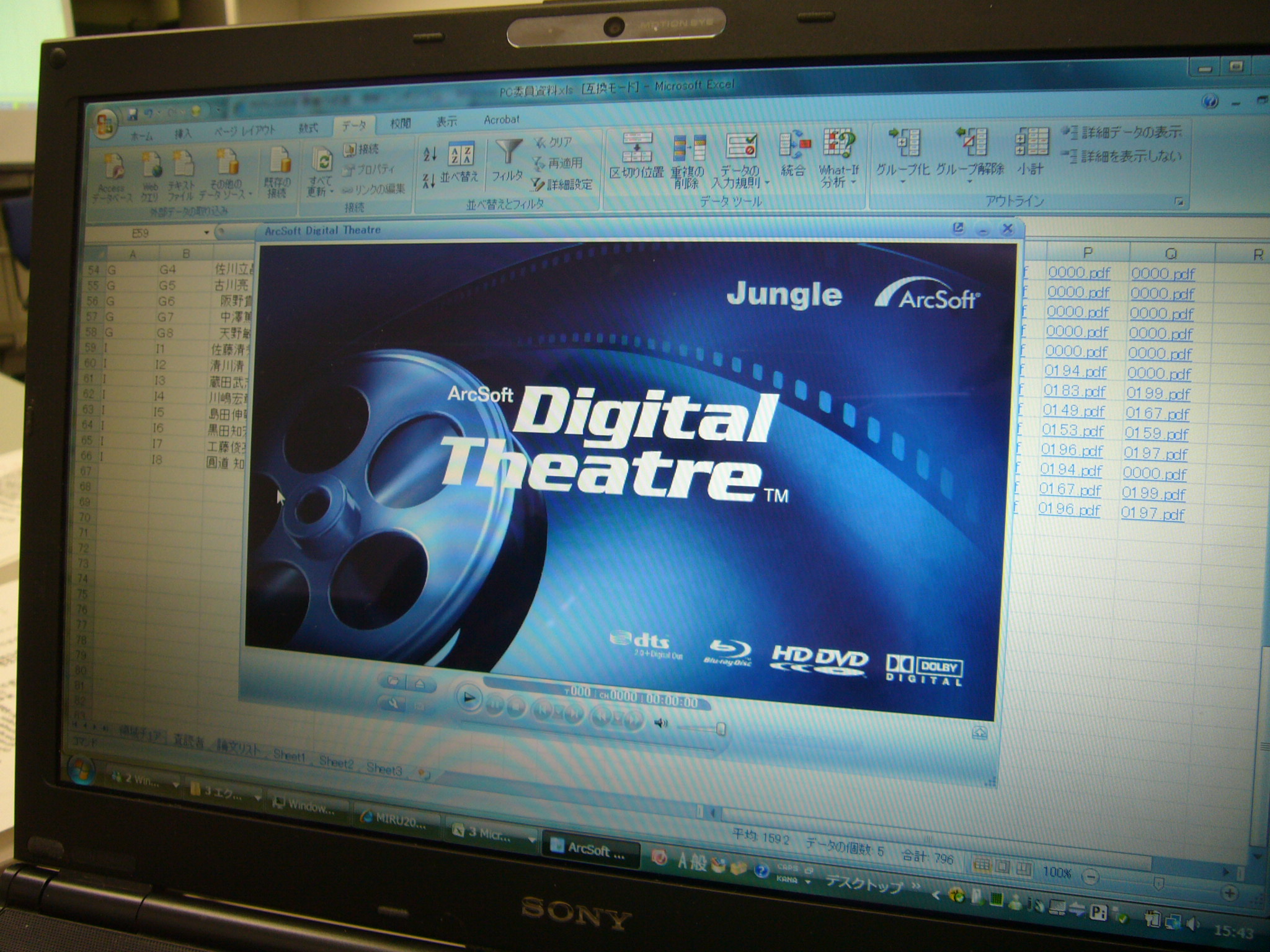Show detail data (詳細データの表示)
The width and height of the screenshot is (1270, 952).
point(1122,132)
